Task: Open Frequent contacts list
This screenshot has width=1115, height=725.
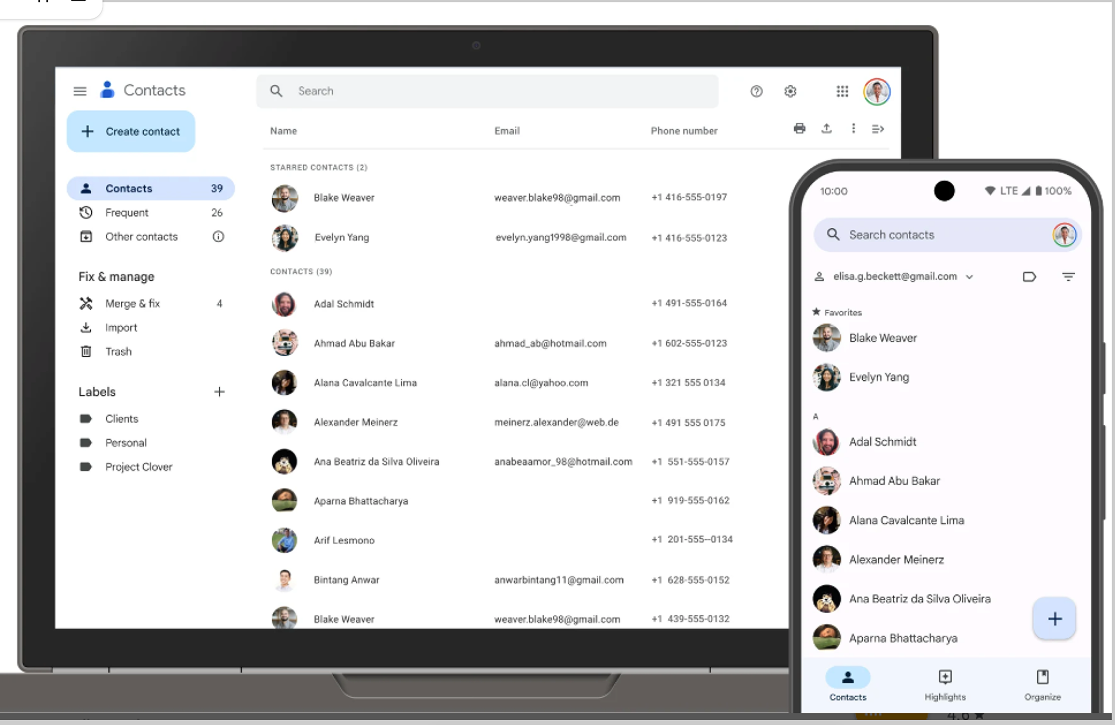Action: pos(151,213)
